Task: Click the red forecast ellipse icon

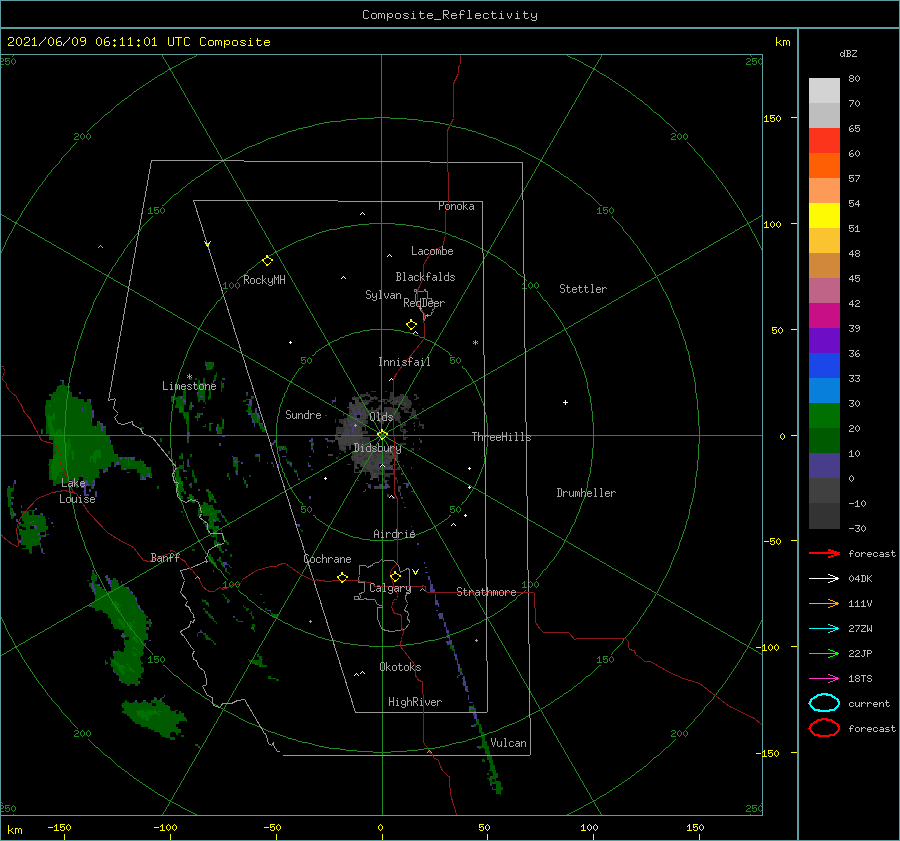Action: pyautogui.click(x=824, y=728)
